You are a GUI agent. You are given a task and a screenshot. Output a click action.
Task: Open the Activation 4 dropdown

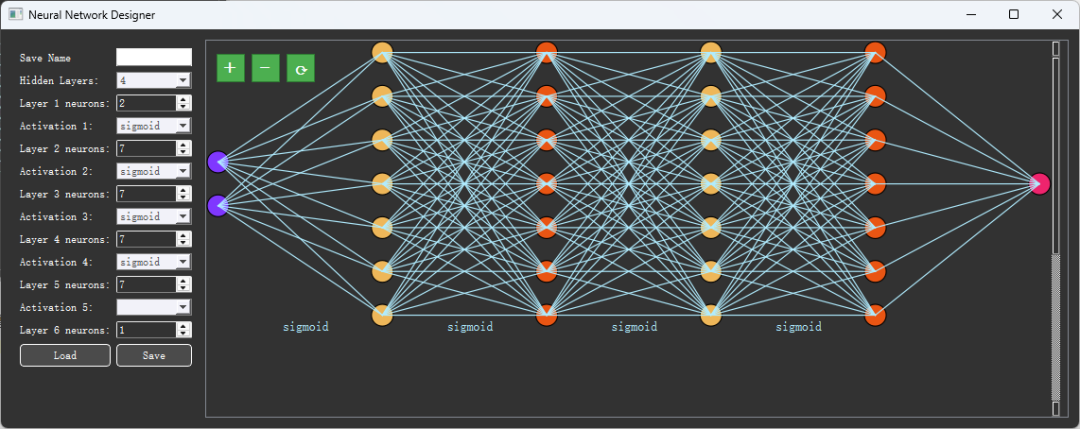click(154, 262)
